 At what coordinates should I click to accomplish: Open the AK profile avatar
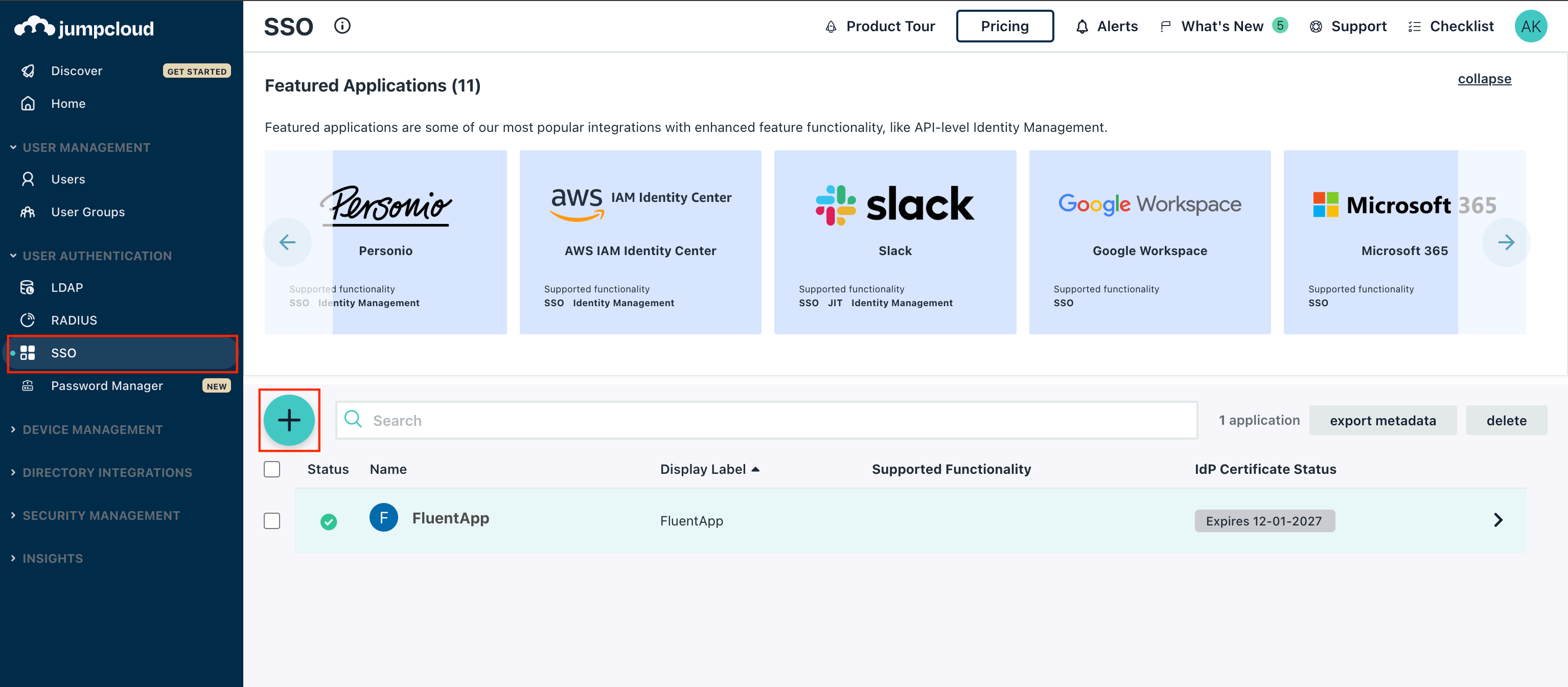click(1532, 26)
